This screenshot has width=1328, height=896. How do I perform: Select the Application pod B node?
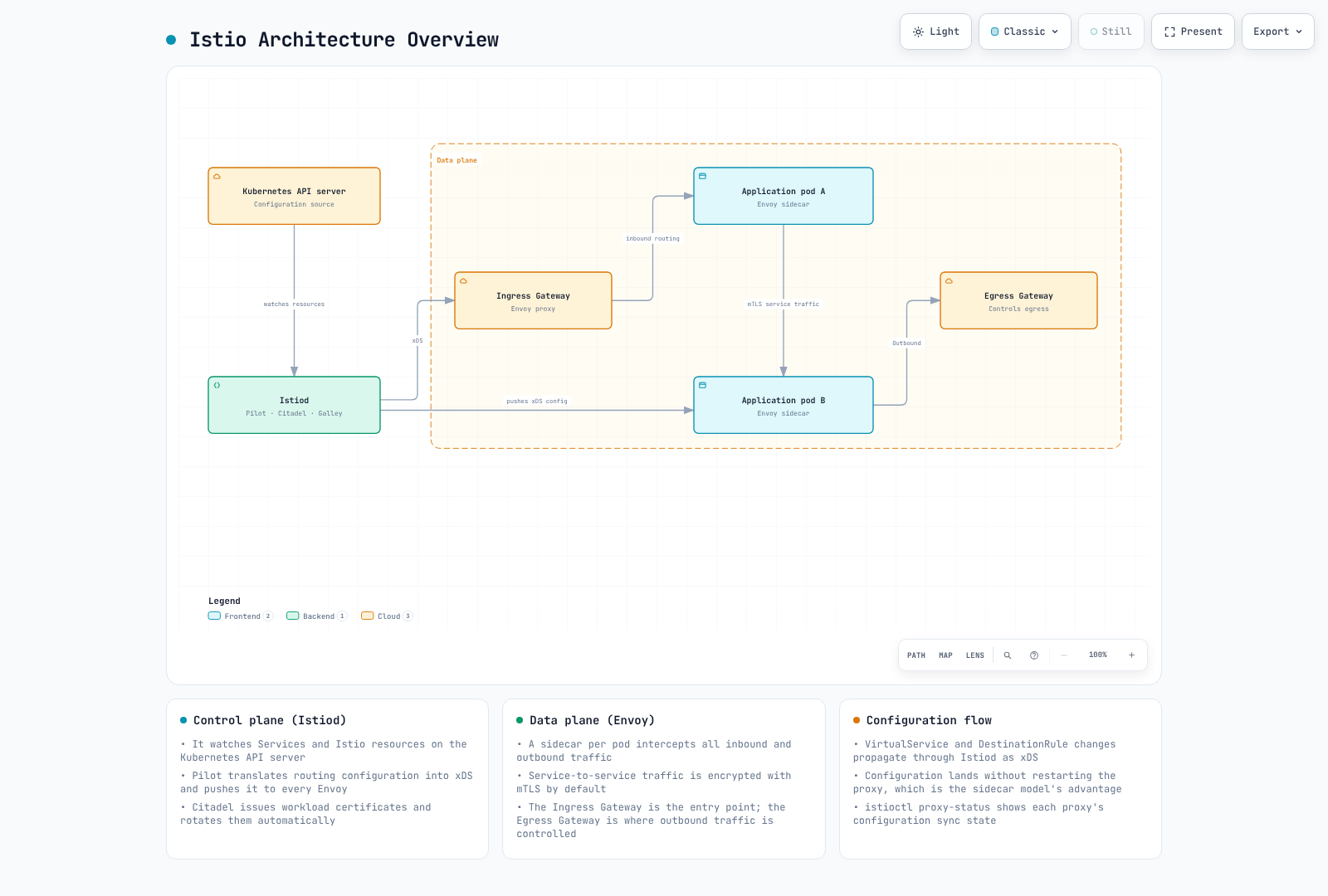pos(784,405)
